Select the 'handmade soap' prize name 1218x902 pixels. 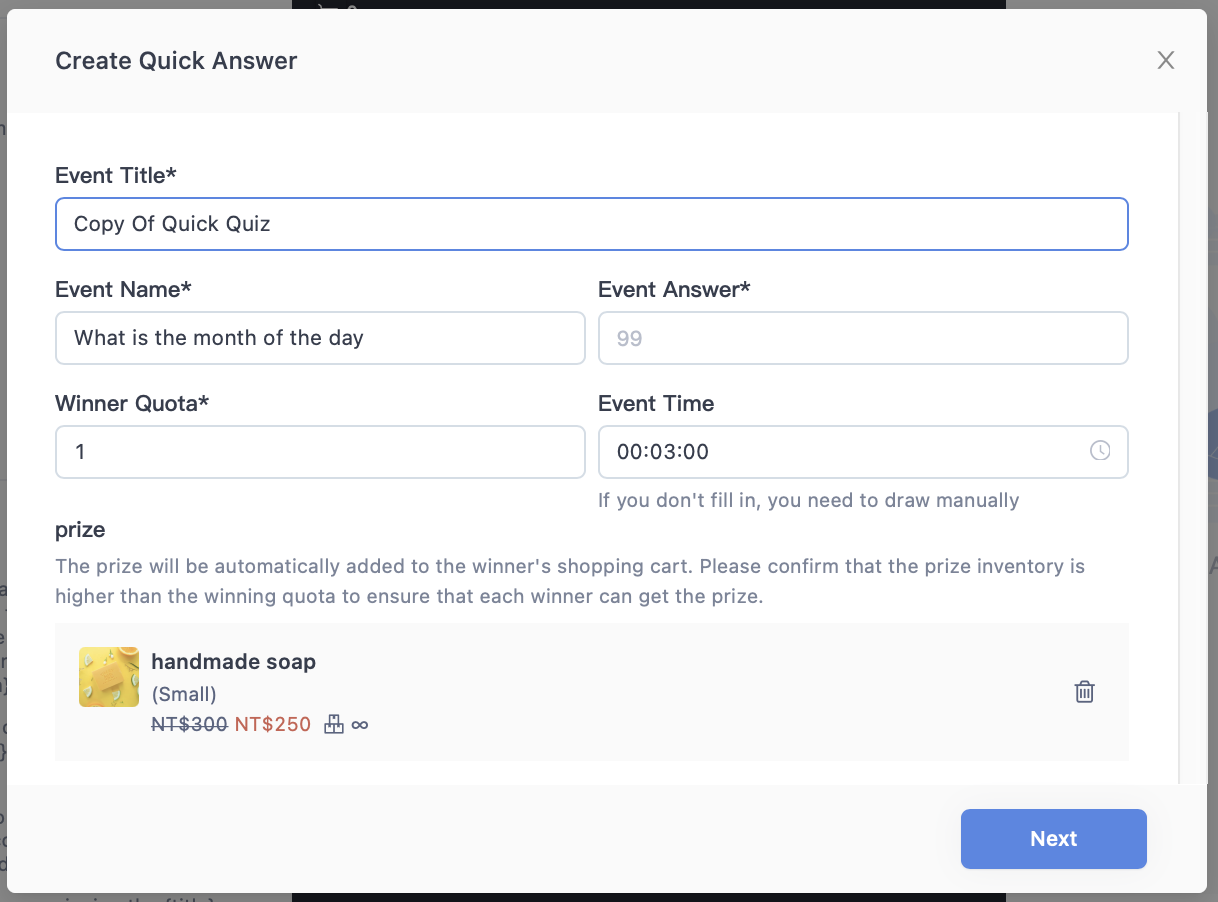[233, 661]
